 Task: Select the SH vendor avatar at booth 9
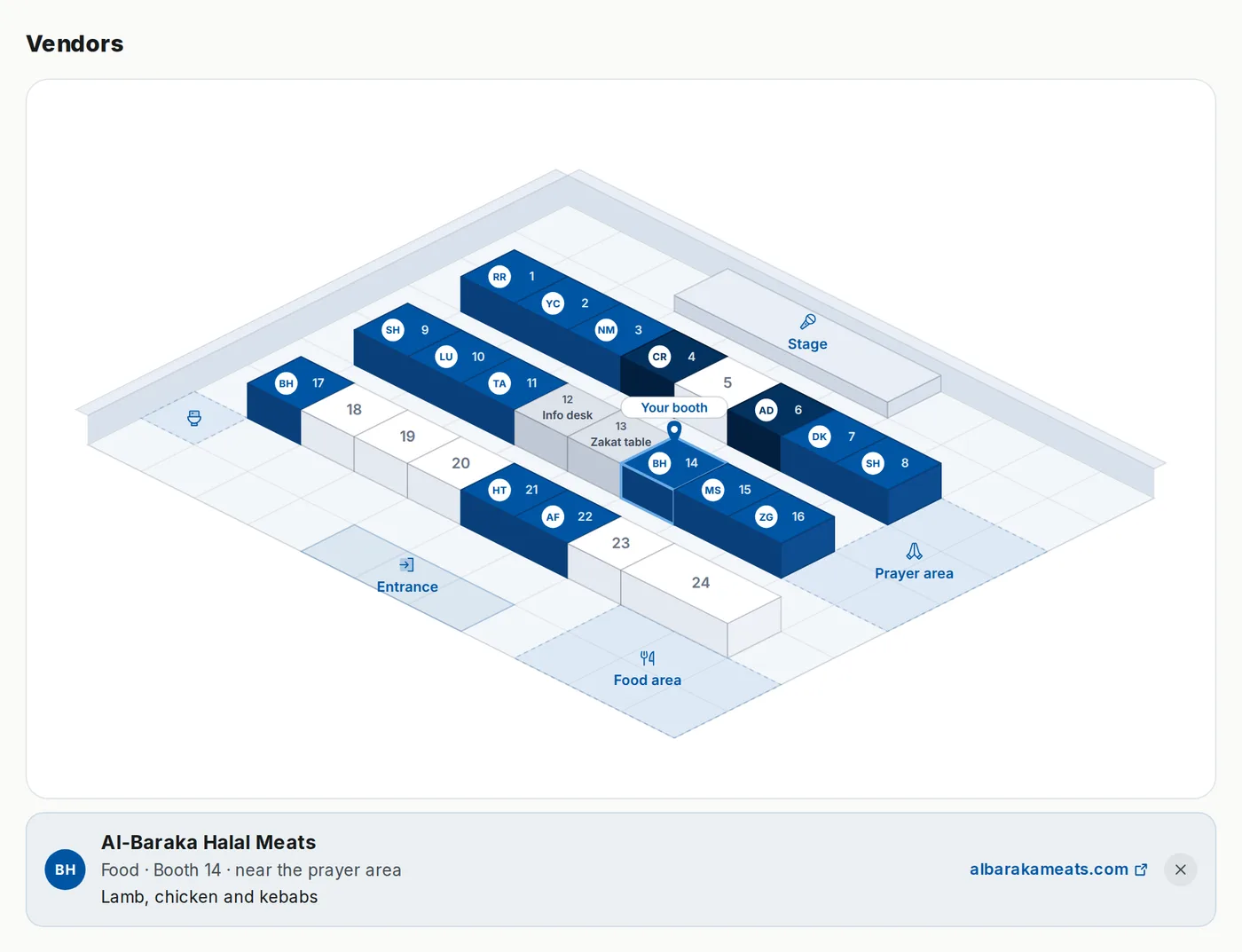(392, 330)
